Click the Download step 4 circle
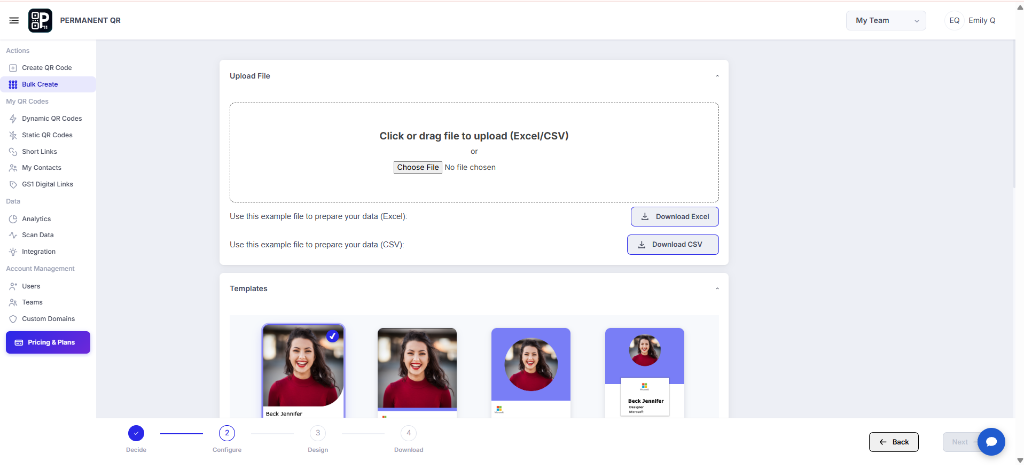Viewport: 1024px width, 465px height. tap(408, 432)
